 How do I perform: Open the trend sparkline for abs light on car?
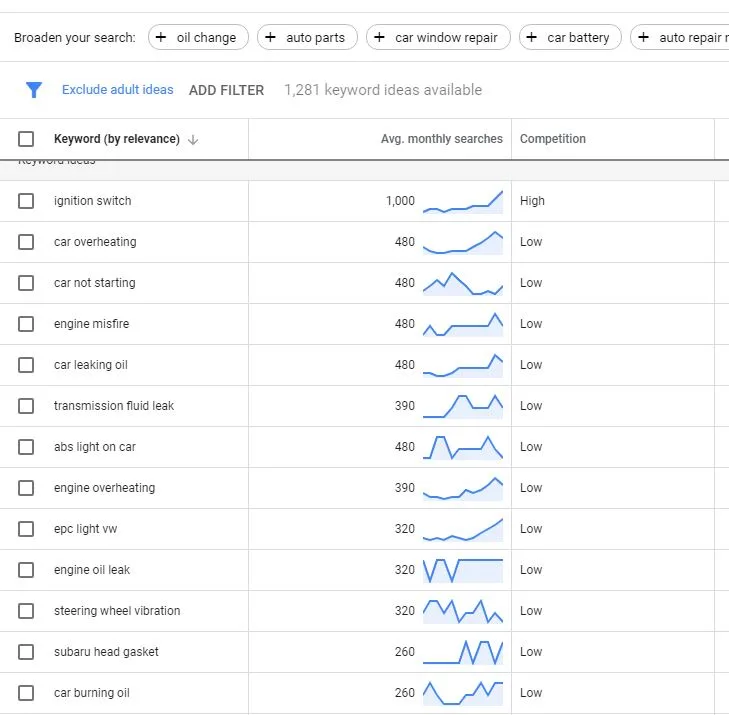pos(463,447)
